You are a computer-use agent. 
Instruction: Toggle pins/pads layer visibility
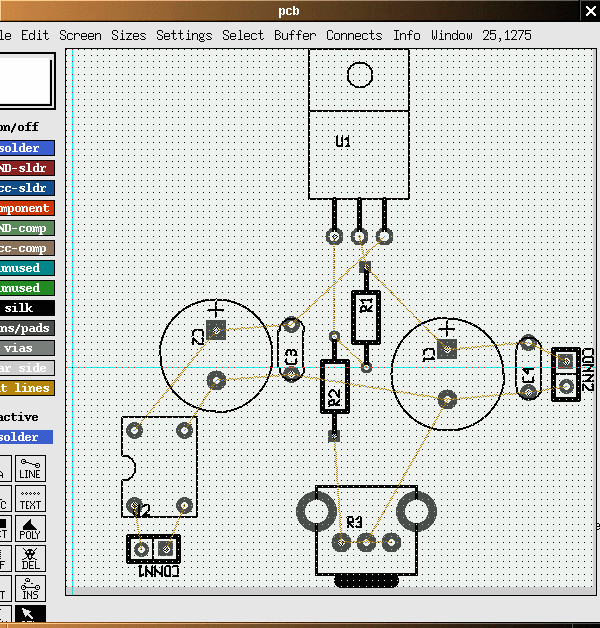coord(25,328)
